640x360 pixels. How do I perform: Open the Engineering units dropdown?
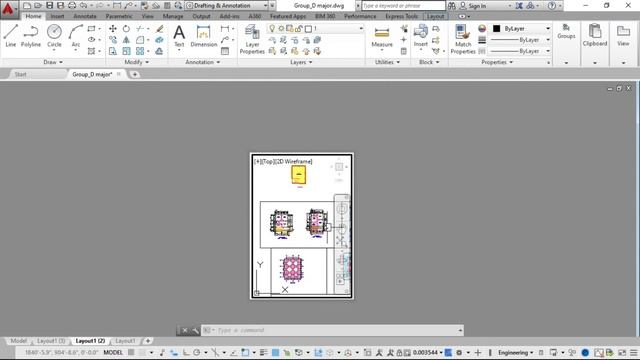tap(516, 352)
